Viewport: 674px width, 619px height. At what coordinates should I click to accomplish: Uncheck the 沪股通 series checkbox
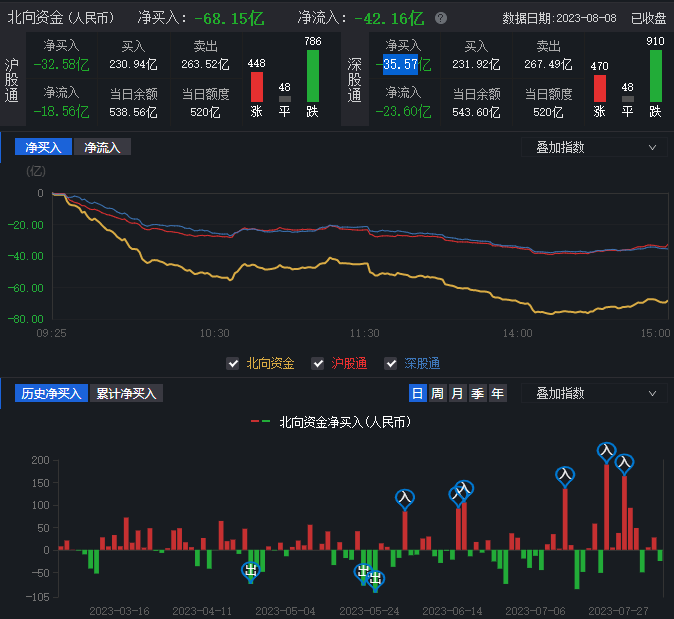318,364
